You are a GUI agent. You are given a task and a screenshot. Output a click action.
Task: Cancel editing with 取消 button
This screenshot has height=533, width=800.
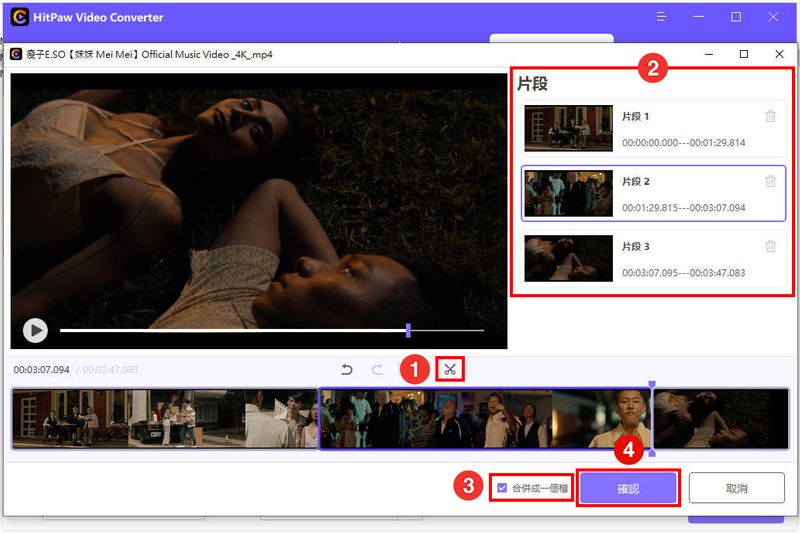pos(736,488)
